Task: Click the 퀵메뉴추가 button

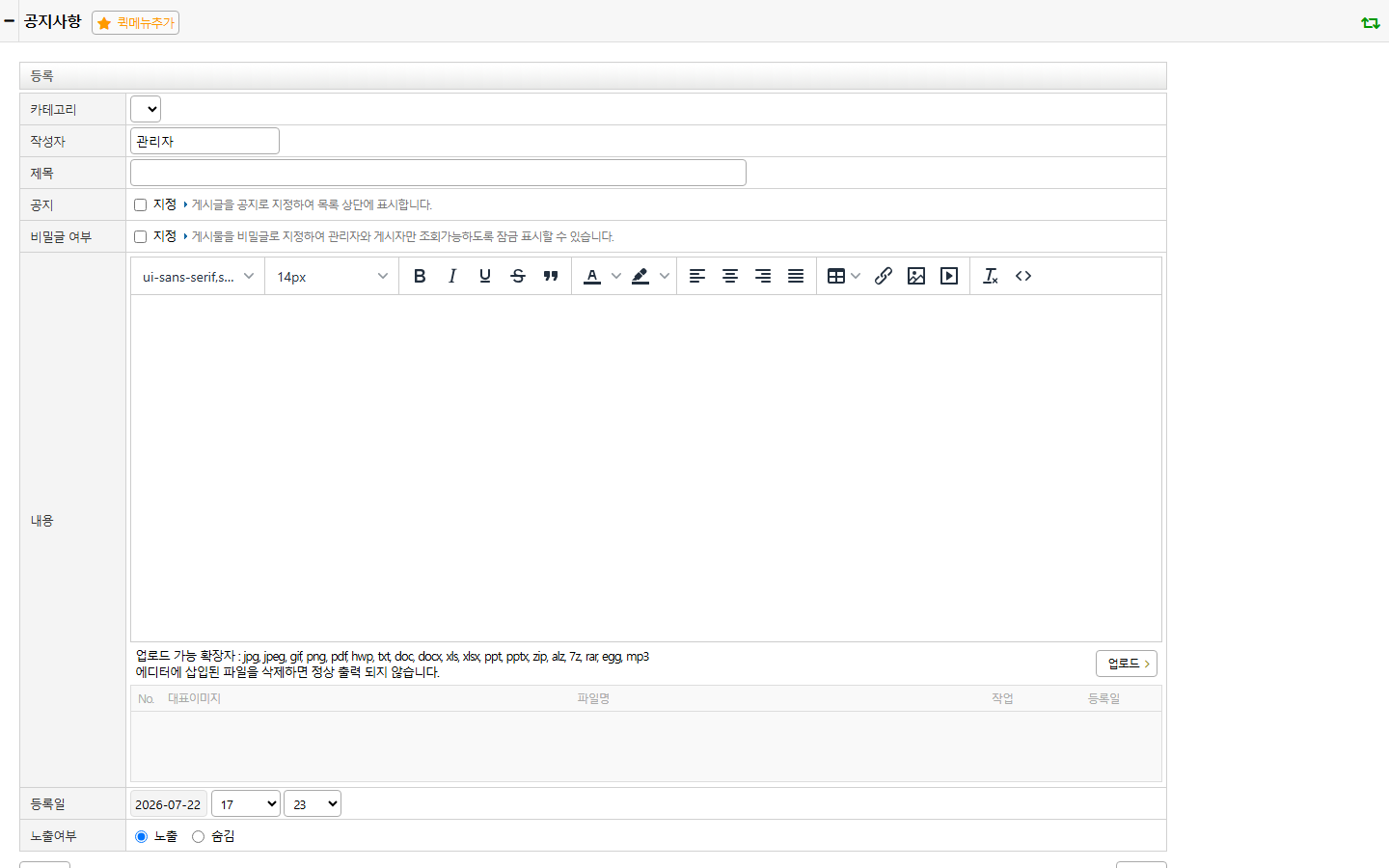Action: pos(136,22)
